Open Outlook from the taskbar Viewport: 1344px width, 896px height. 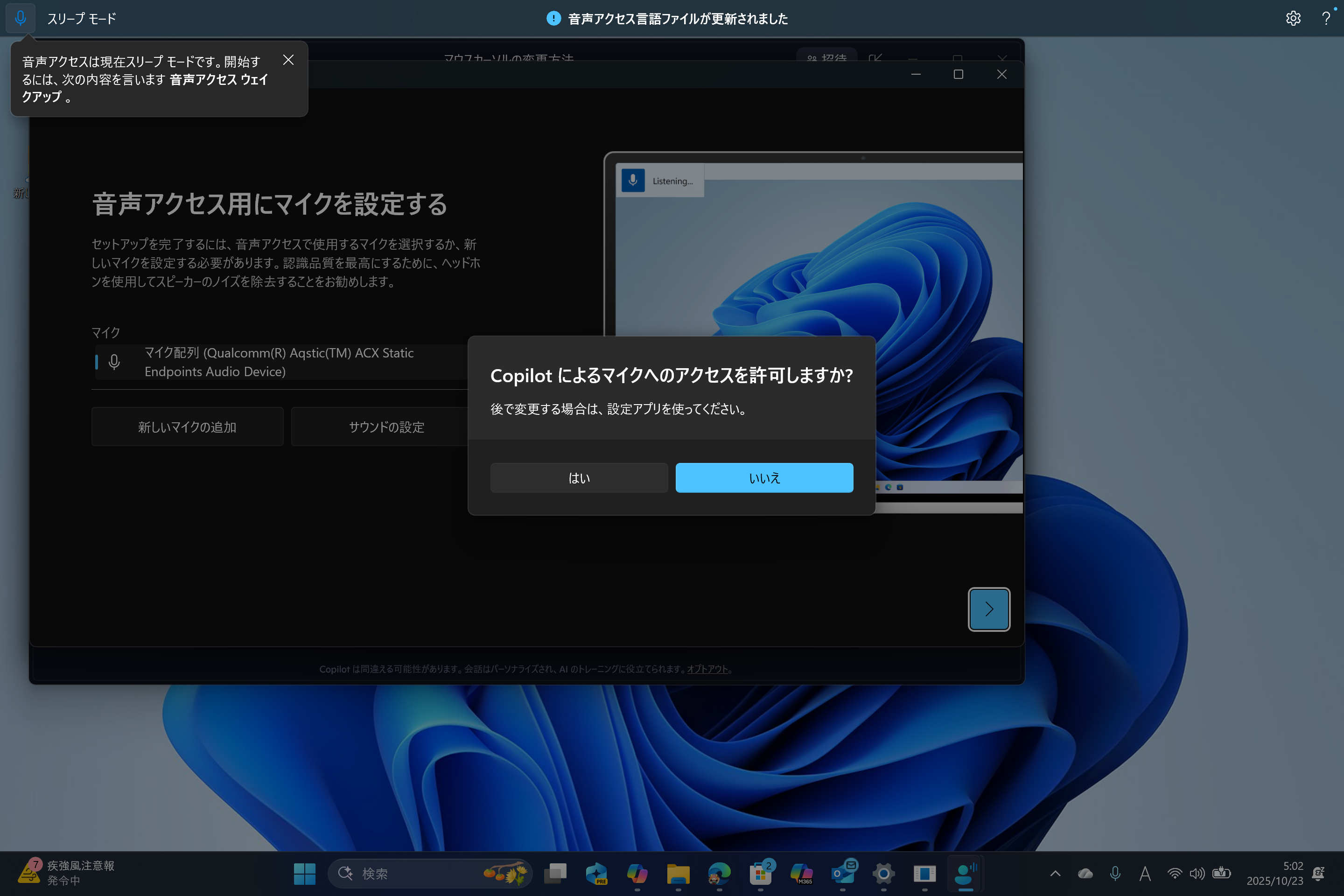(843, 873)
